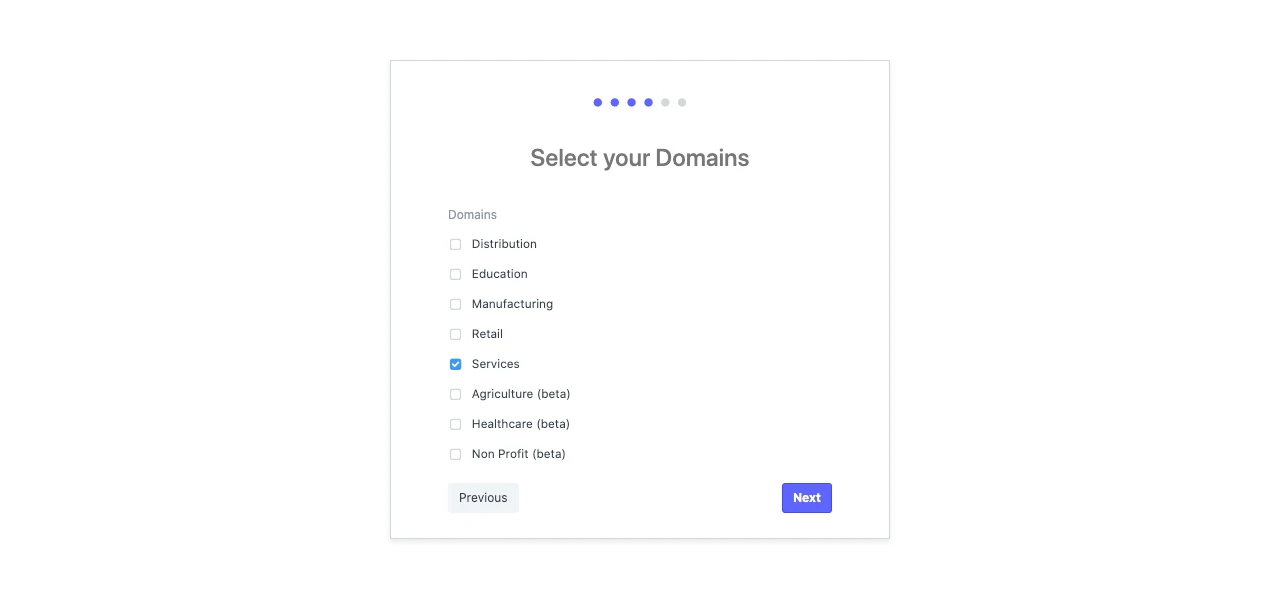The width and height of the screenshot is (1280, 600).
Task: Enable the Non Profit (beta) checkbox
Action: (x=455, y=454)
